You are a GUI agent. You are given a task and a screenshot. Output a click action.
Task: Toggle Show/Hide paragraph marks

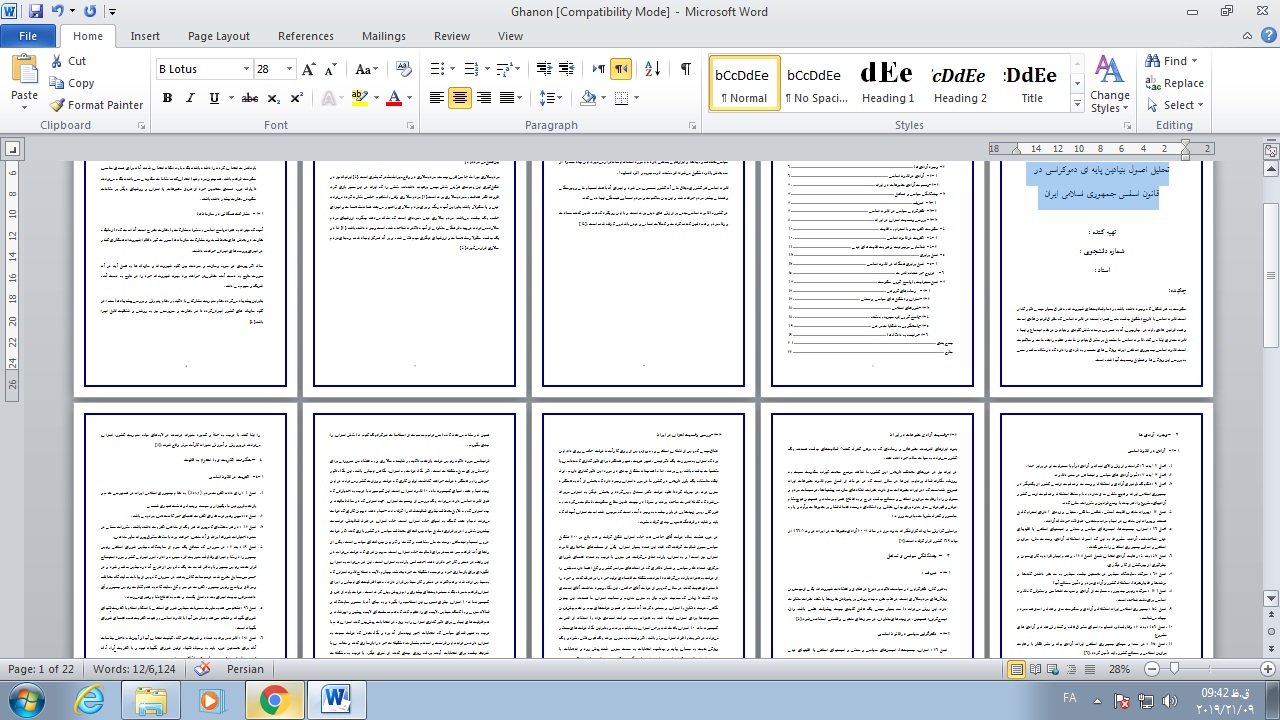click(685, 69)
